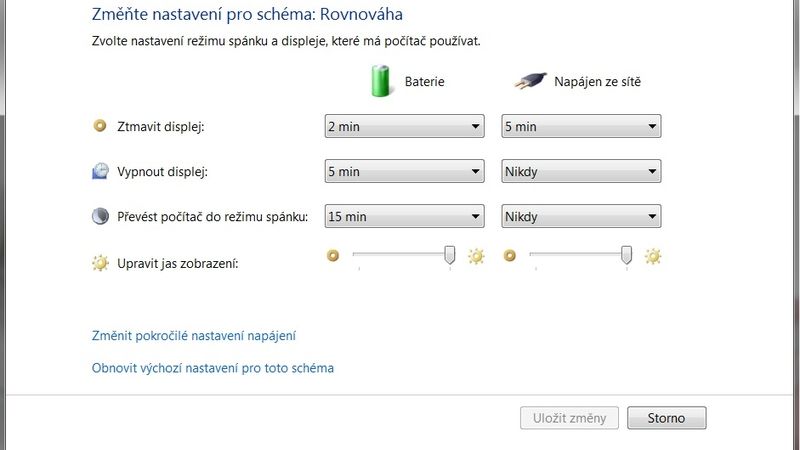Image resolution: width=800 pixels, height=450 pixels.
Task: Click the low brightness icon of the plugged-in slider
Action: [x=510, y=255]
